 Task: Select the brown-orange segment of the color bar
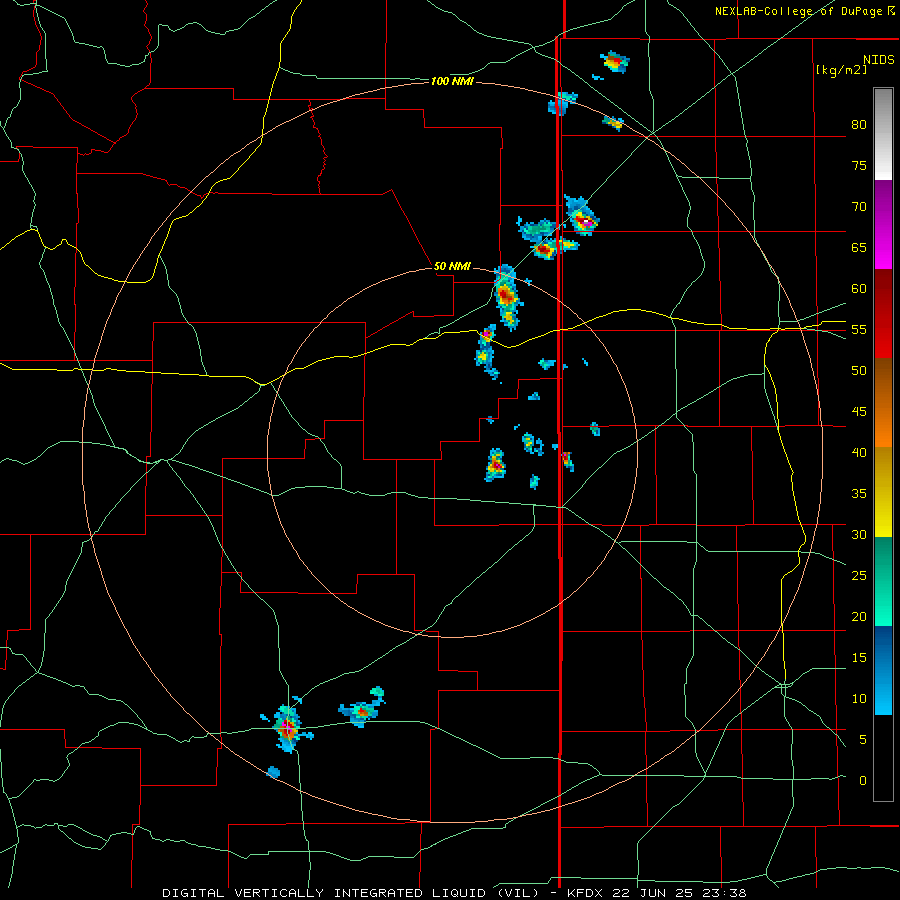click(x=883, y=402)
